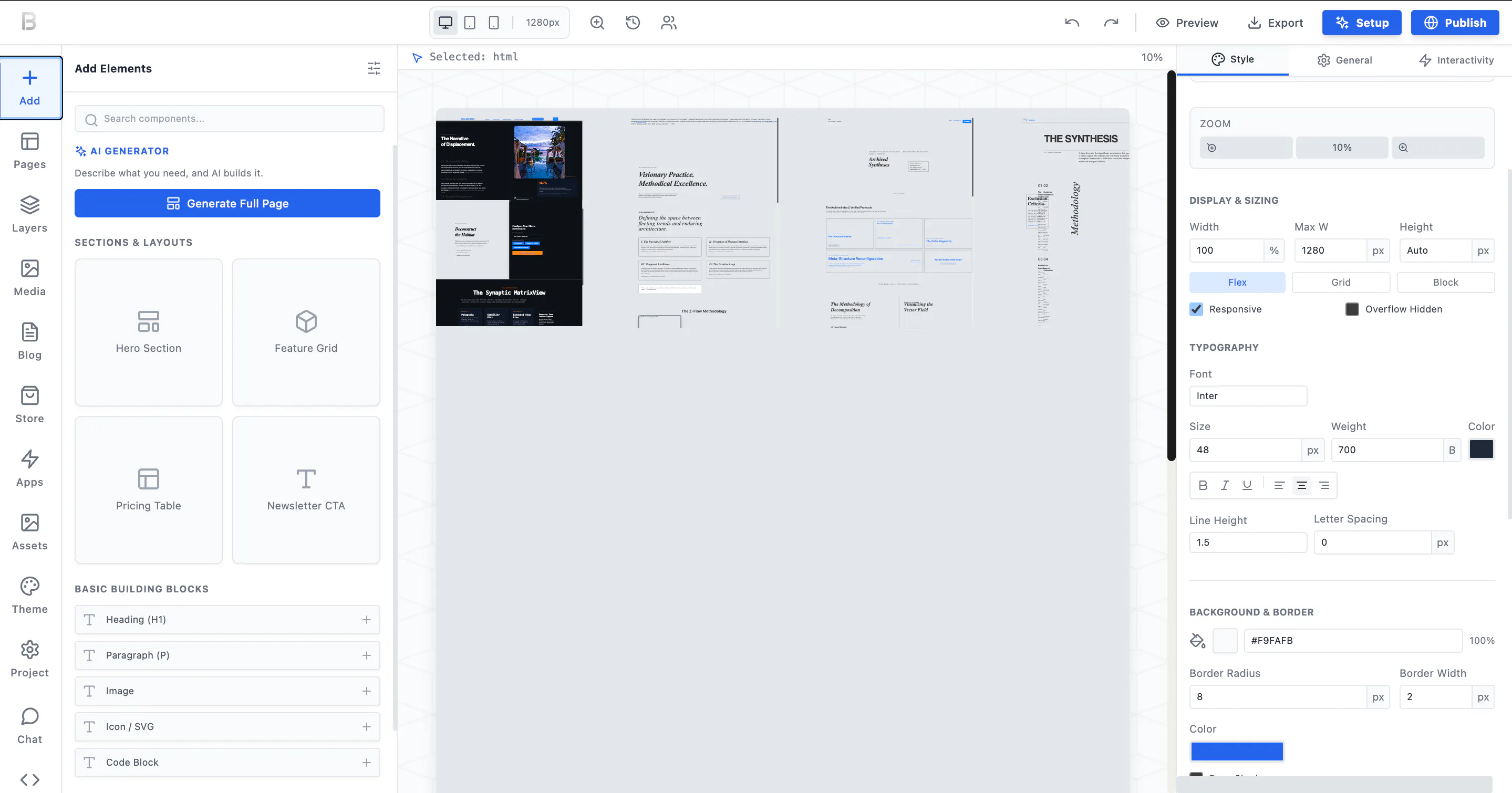Open the Theme sidebar panel

tap(30, 596)
